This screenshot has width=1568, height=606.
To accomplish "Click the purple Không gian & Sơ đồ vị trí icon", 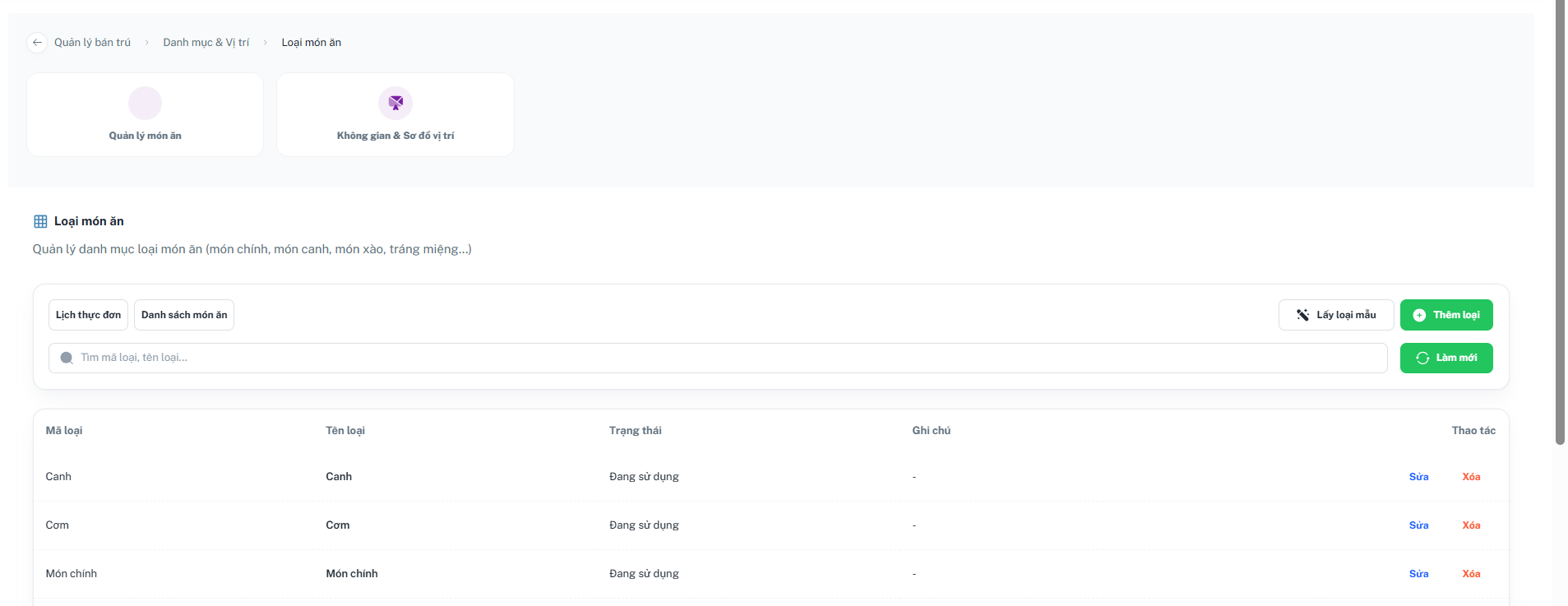I will tap(395, 103).
